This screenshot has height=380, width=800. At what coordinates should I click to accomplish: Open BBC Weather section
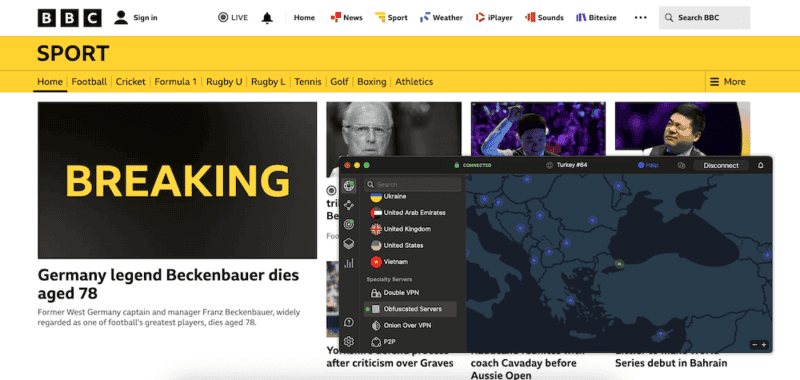441,18
